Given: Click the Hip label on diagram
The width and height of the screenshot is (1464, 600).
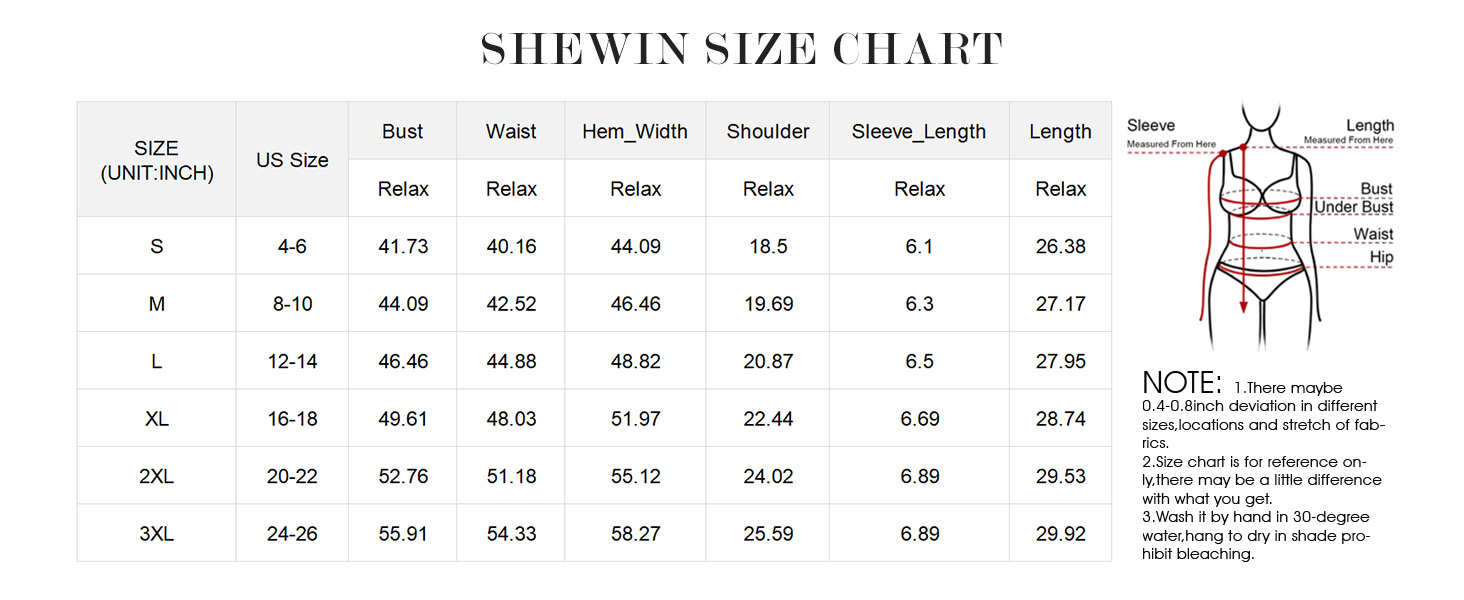Looking at the screenshot, I should (x=1381, y=258).
